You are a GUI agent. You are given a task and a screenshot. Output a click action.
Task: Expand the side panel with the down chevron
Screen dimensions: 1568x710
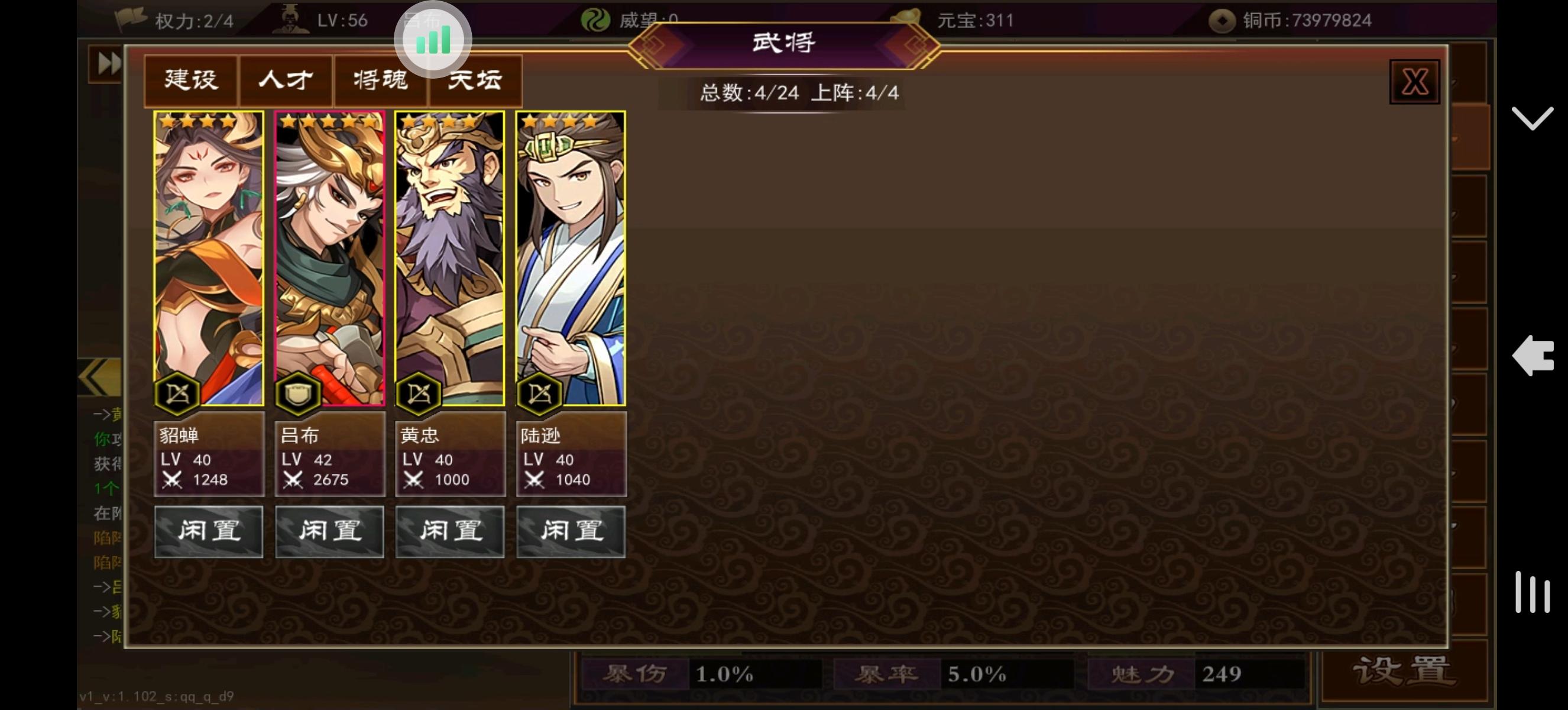(1532, 118)
